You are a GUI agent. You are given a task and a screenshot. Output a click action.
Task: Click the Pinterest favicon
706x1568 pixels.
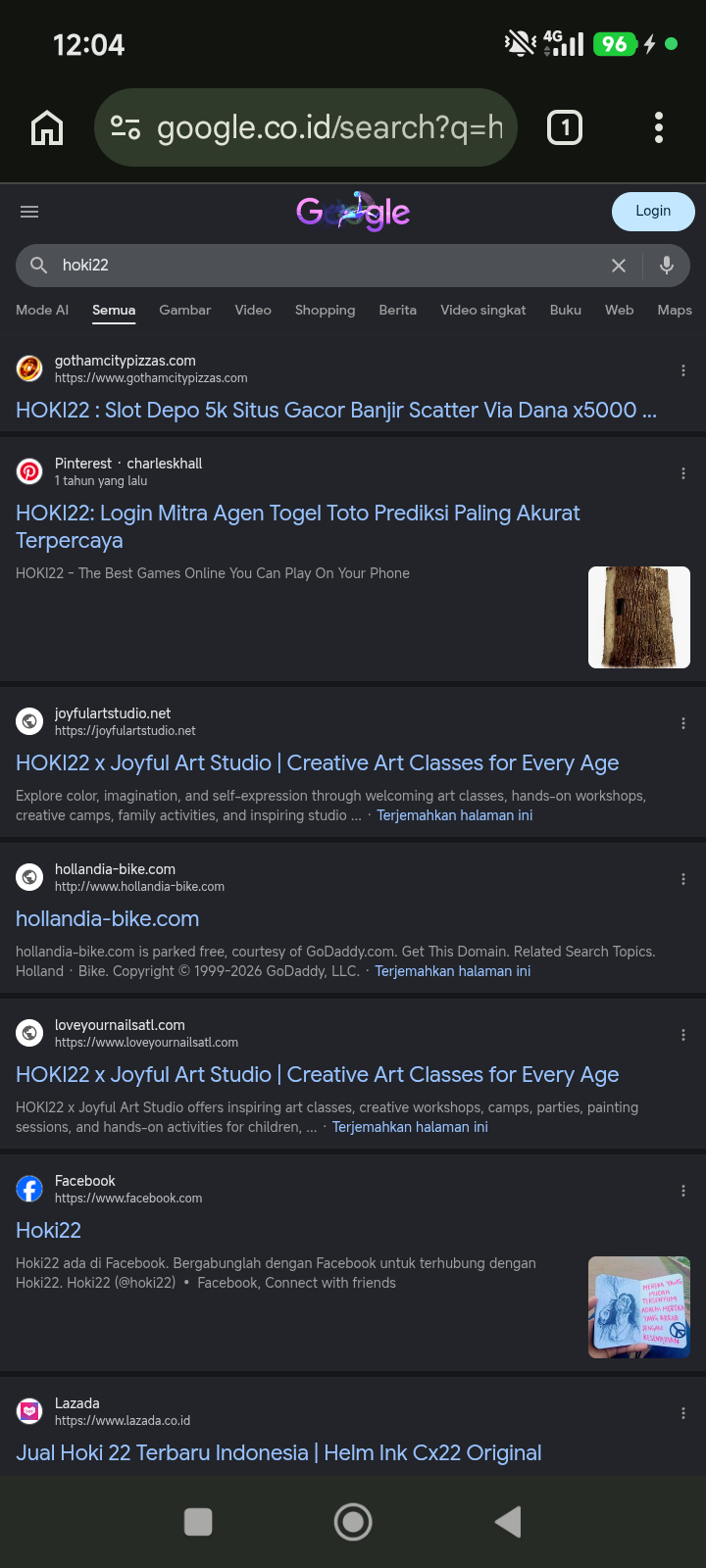(29, 471)
